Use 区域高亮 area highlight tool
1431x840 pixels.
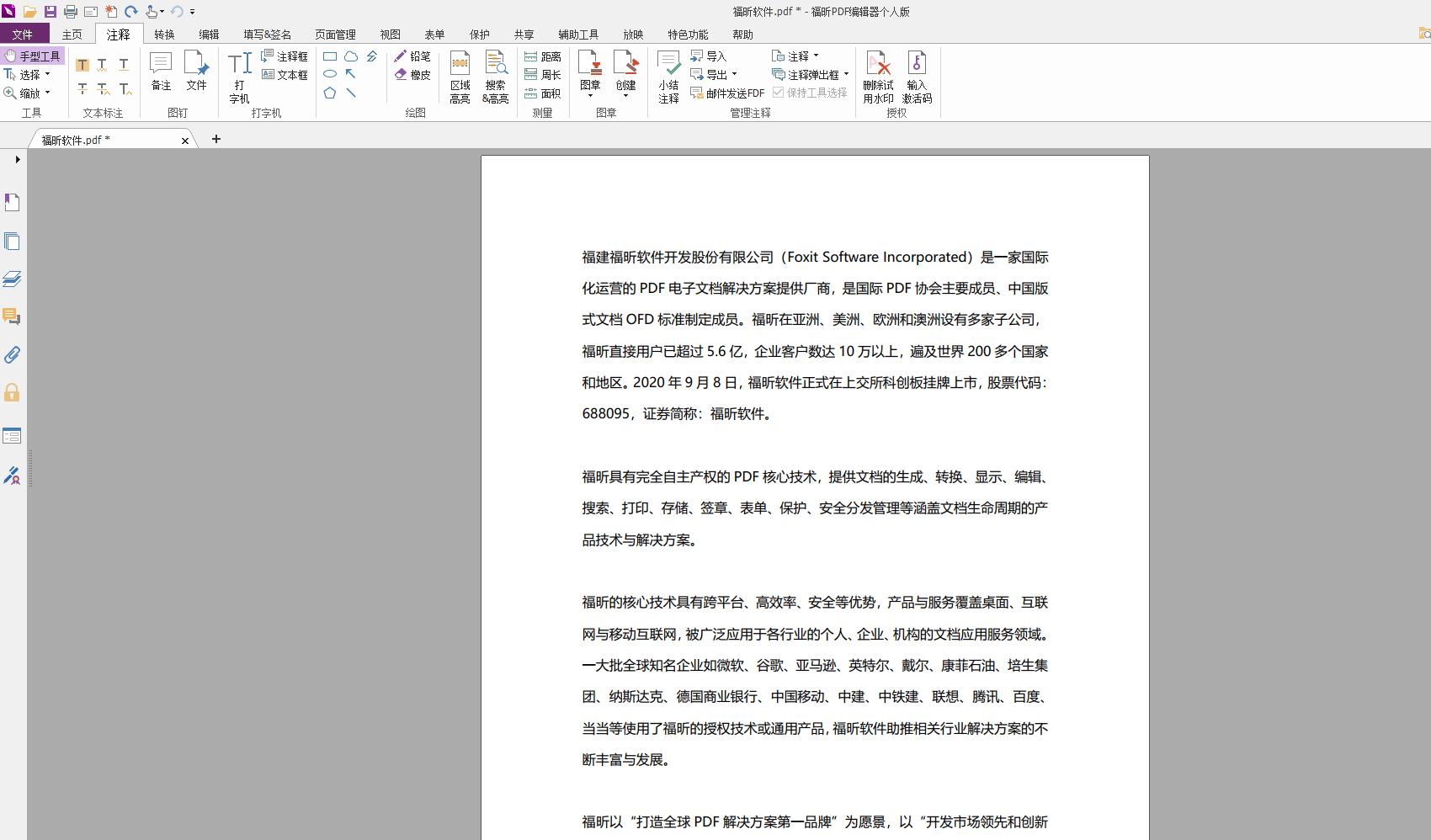(460, 77)
